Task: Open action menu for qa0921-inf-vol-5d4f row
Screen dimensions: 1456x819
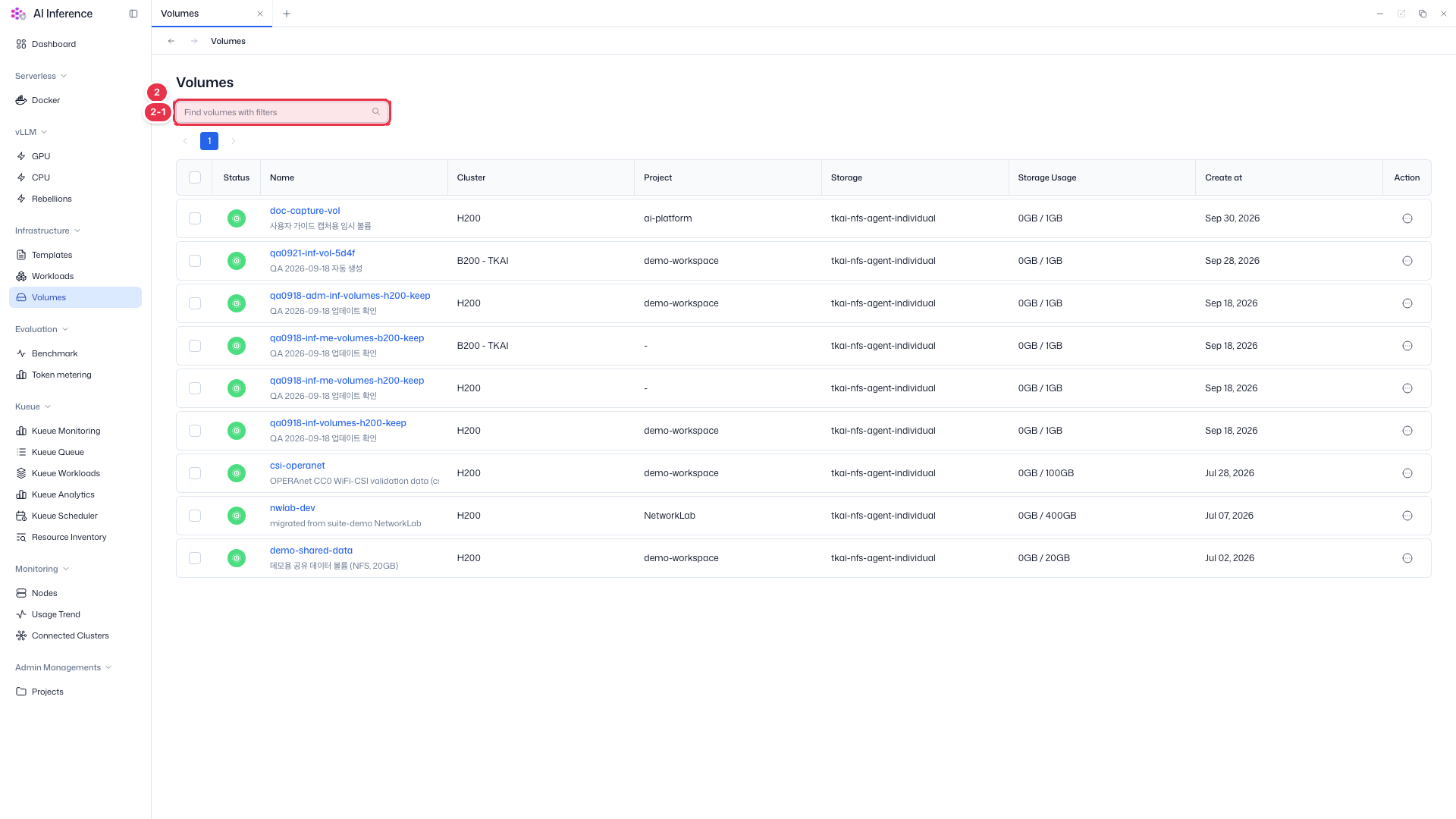Action: pyautogui.click(x=1407, y=261)
